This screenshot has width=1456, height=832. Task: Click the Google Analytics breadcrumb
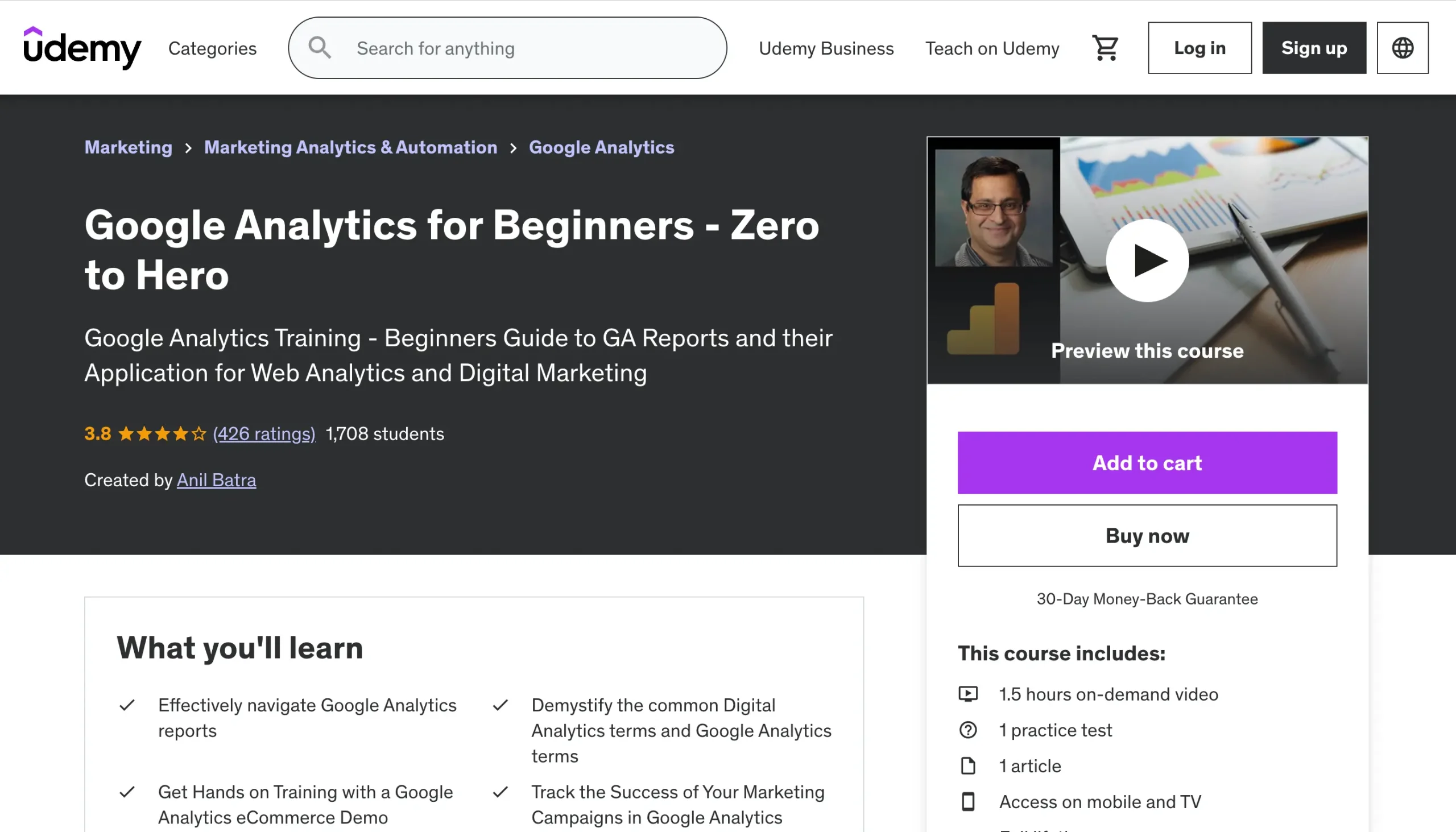601,147
